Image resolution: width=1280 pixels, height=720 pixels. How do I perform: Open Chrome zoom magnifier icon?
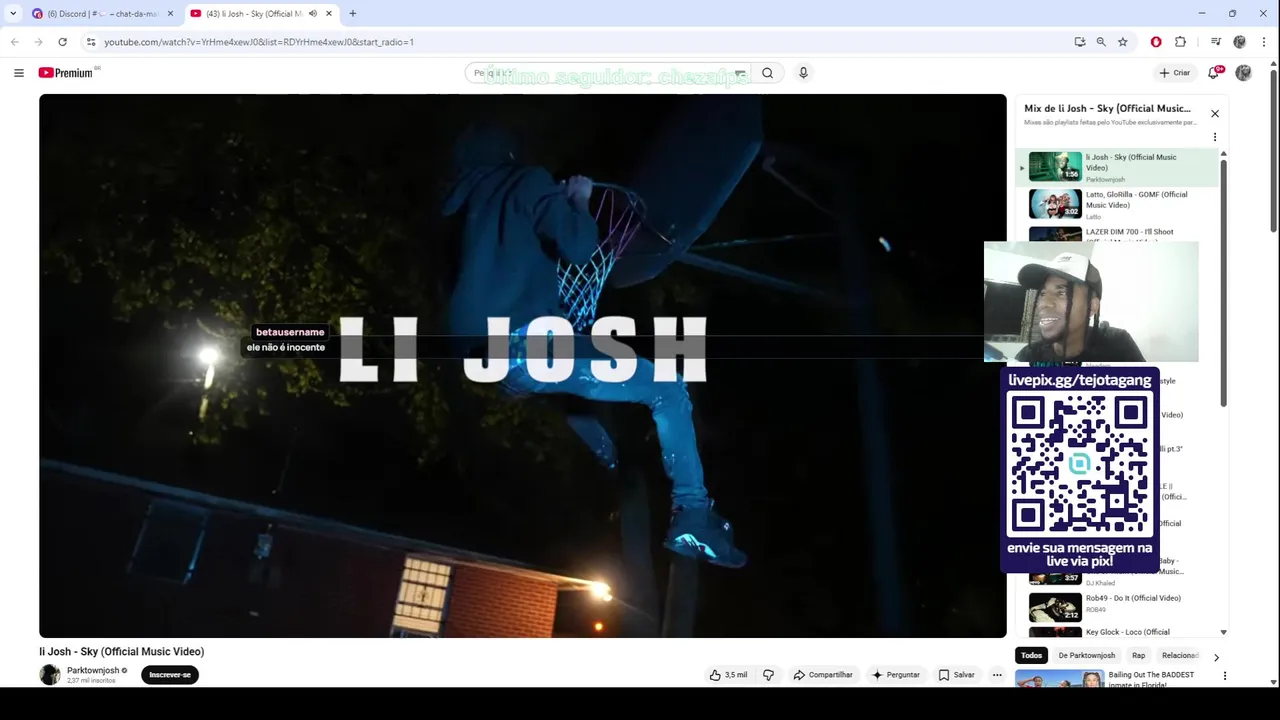1101,42
